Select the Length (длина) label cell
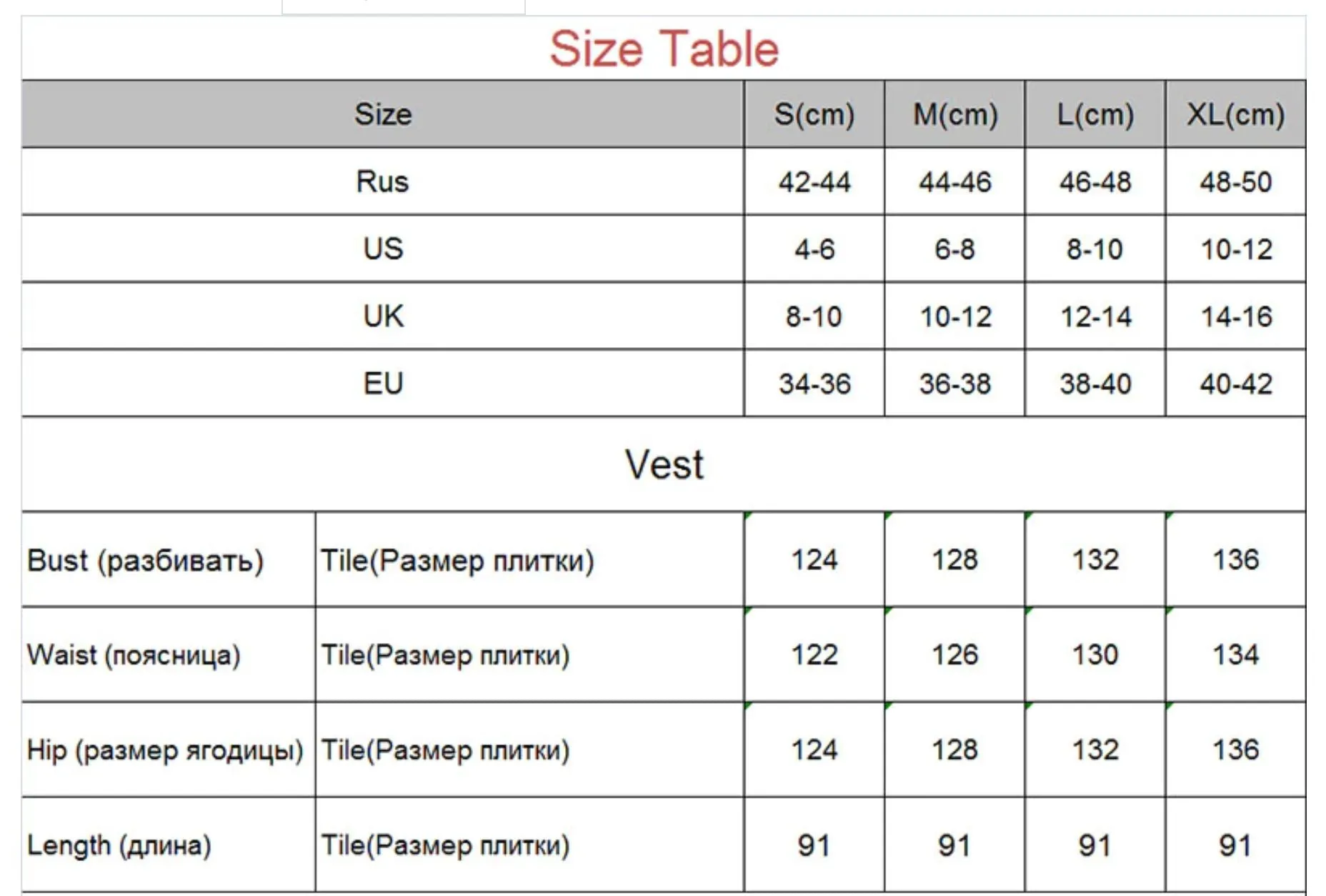Image resolution: width=1326 pixels, height=896 pixels. 169,845
